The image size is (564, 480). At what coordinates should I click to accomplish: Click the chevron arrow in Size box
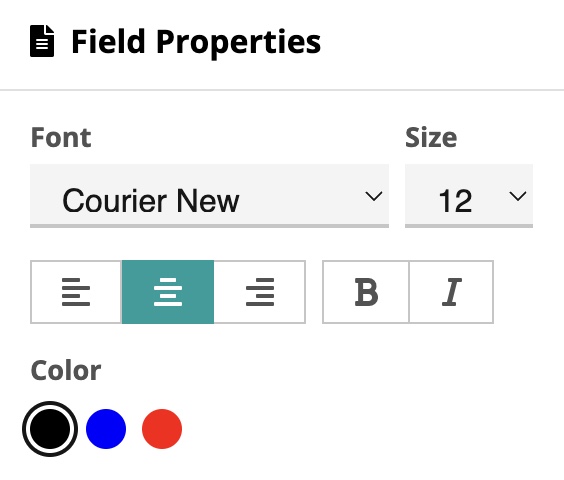(518, 196)
